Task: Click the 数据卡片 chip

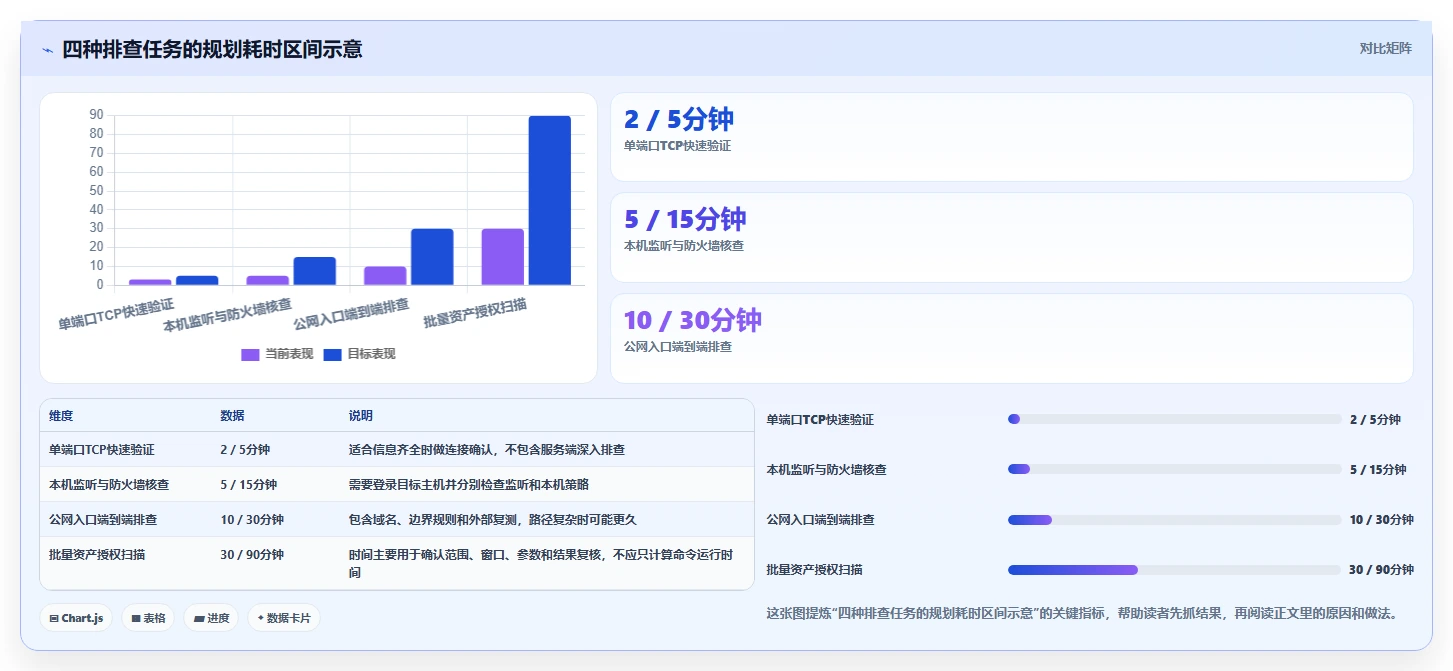Action: coord(284,618)
